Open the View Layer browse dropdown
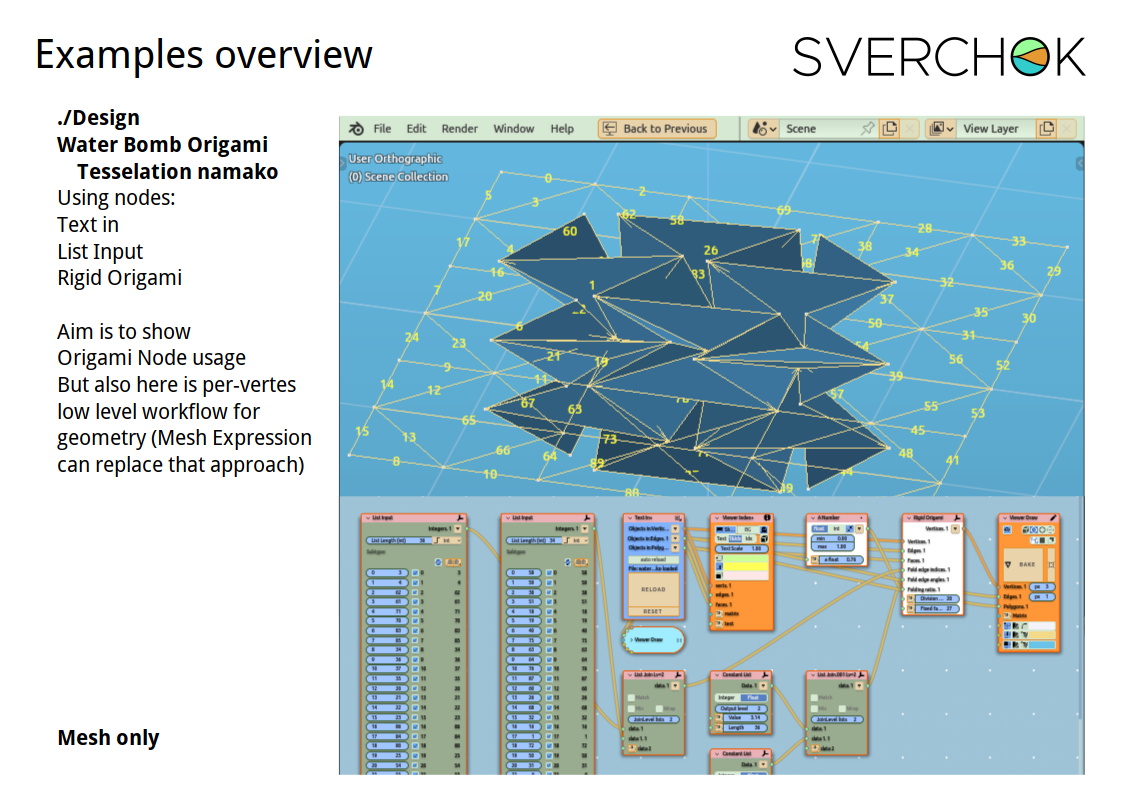This screenshot has width=1123, height=794. pyautogui.click(x=940, y=129)
